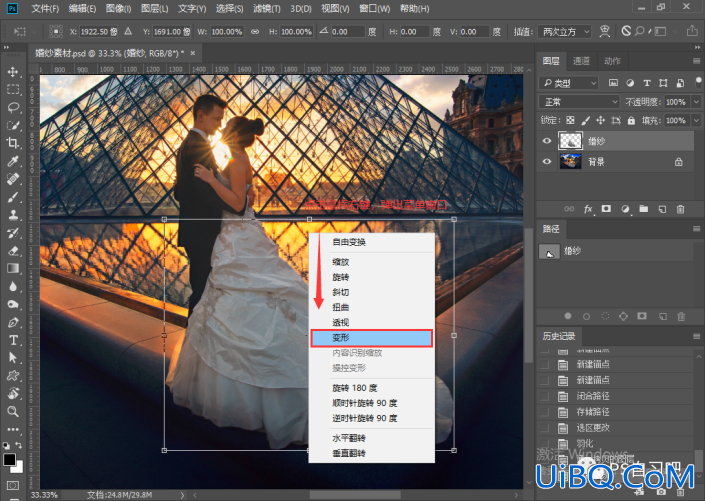Select the Brush tool
Image resolution: width=705 pixels, height=501 pixels.
(13, 197)
